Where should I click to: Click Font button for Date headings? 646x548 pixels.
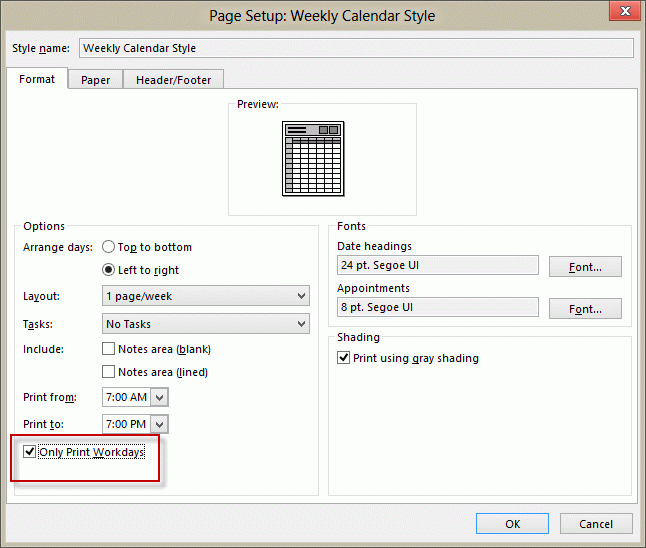coord(585,267)
